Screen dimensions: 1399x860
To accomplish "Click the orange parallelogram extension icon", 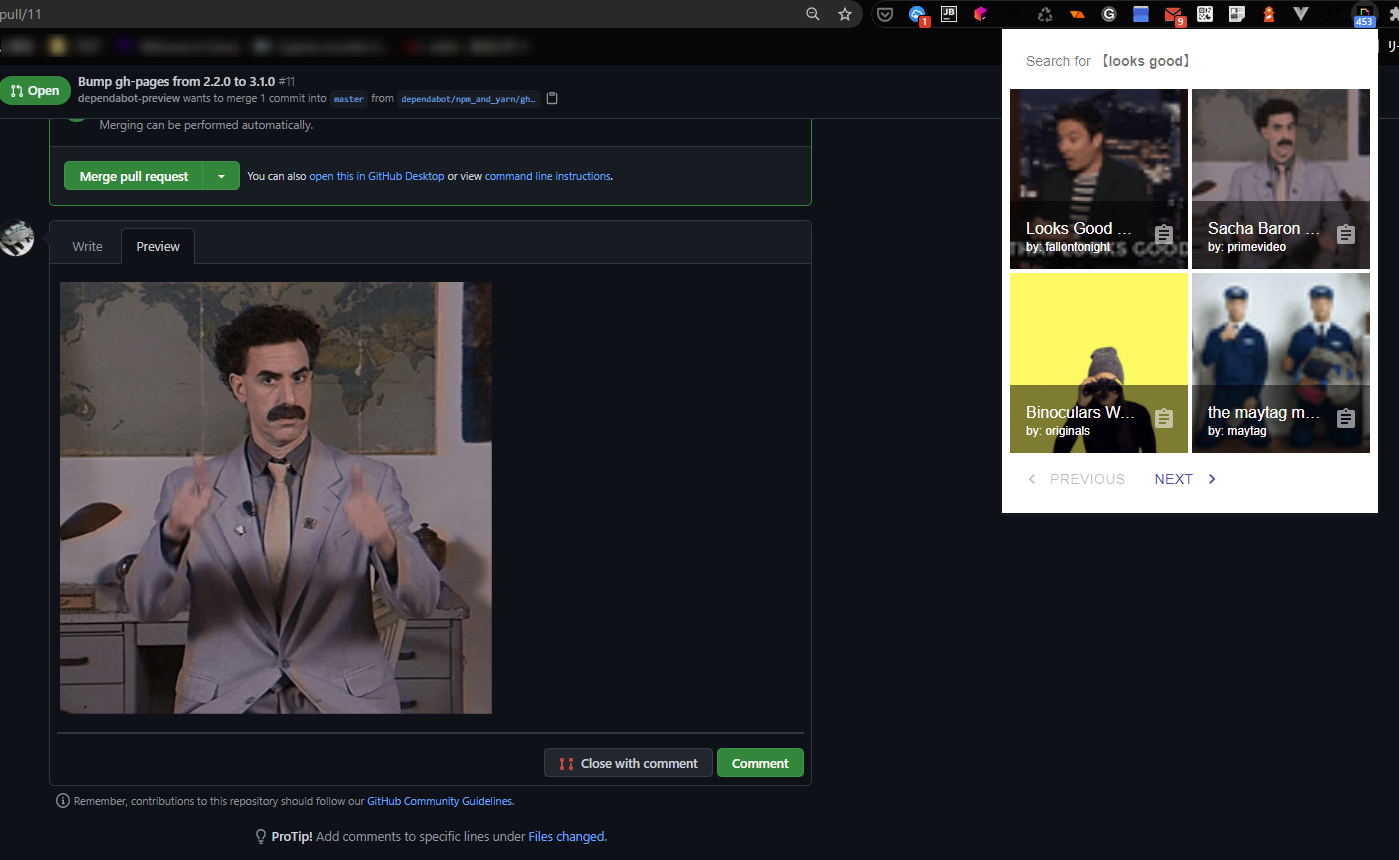I will (x=1077, y=14).
